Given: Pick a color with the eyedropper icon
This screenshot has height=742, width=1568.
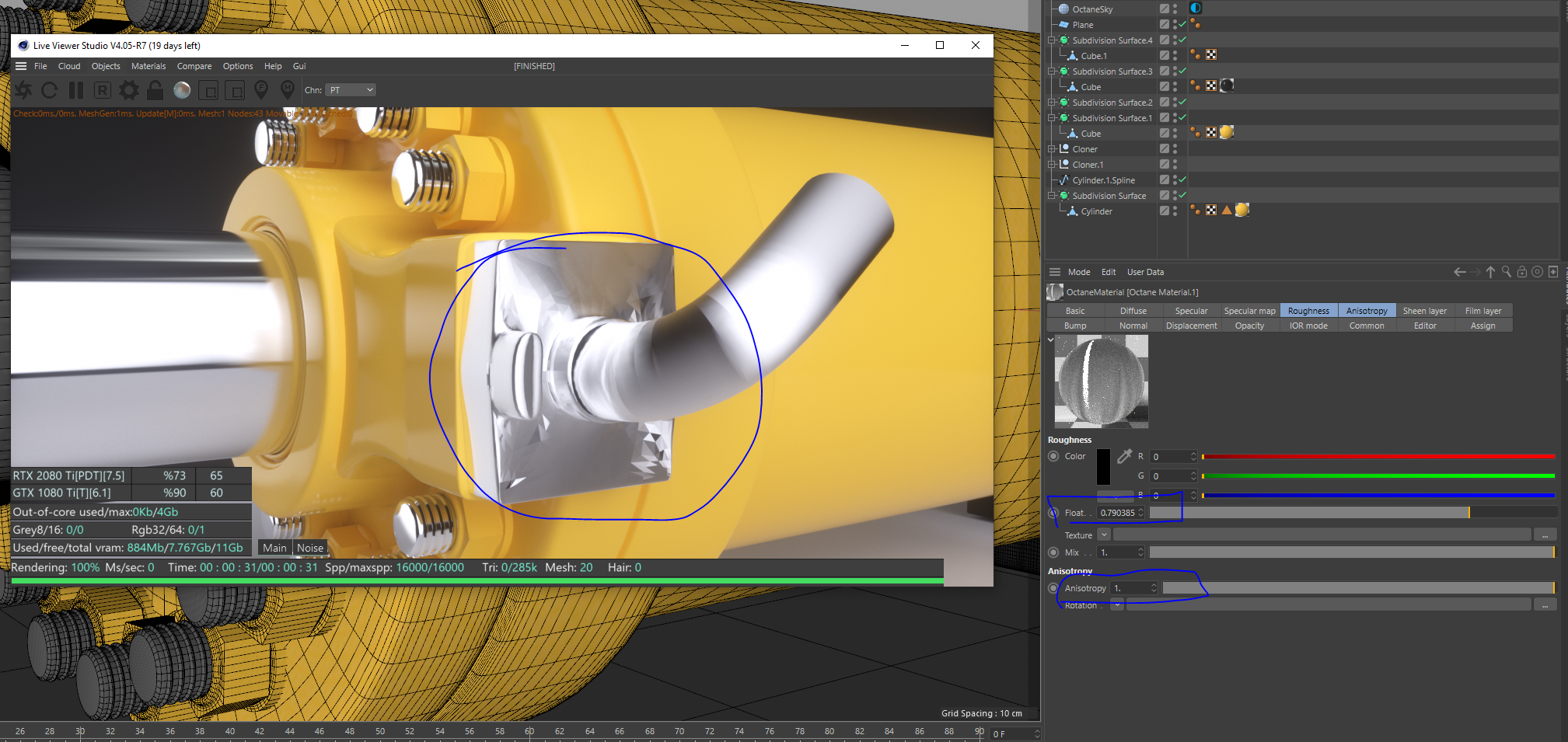Looking at the screenshot, I should pos(1124,456).
